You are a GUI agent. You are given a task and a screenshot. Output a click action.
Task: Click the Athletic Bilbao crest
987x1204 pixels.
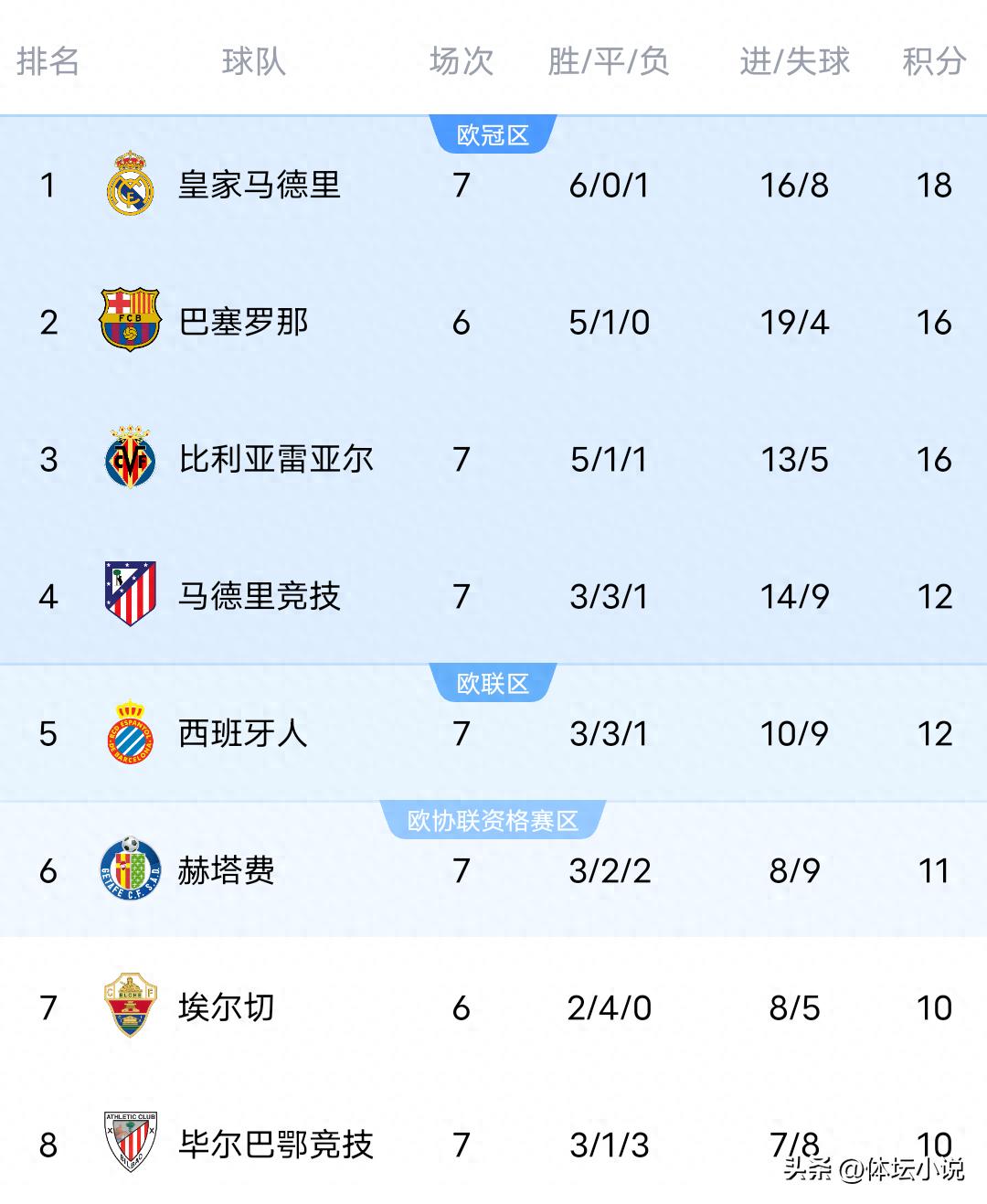tap(131, 1143)
